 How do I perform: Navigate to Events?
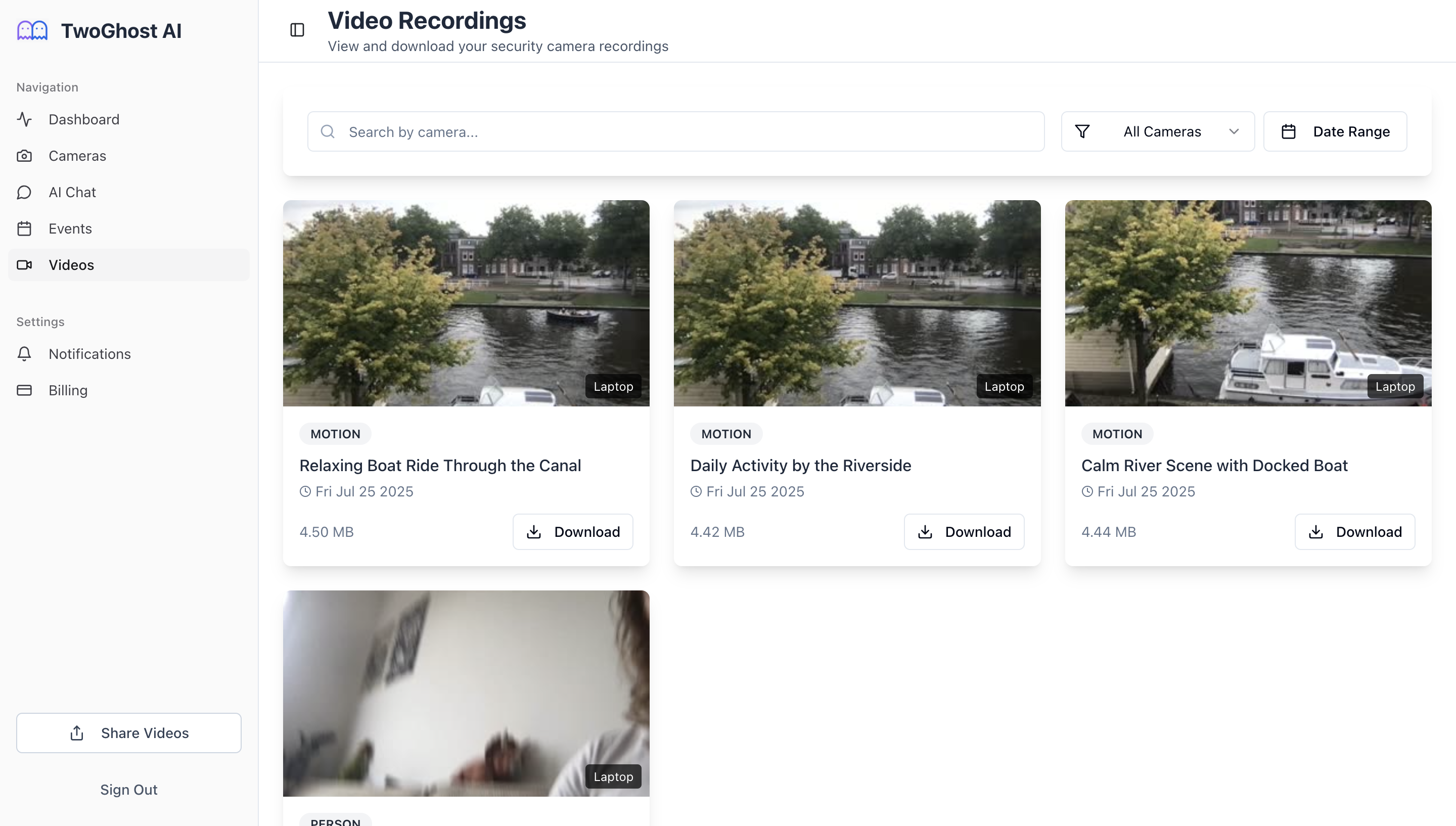pos(129,228)
